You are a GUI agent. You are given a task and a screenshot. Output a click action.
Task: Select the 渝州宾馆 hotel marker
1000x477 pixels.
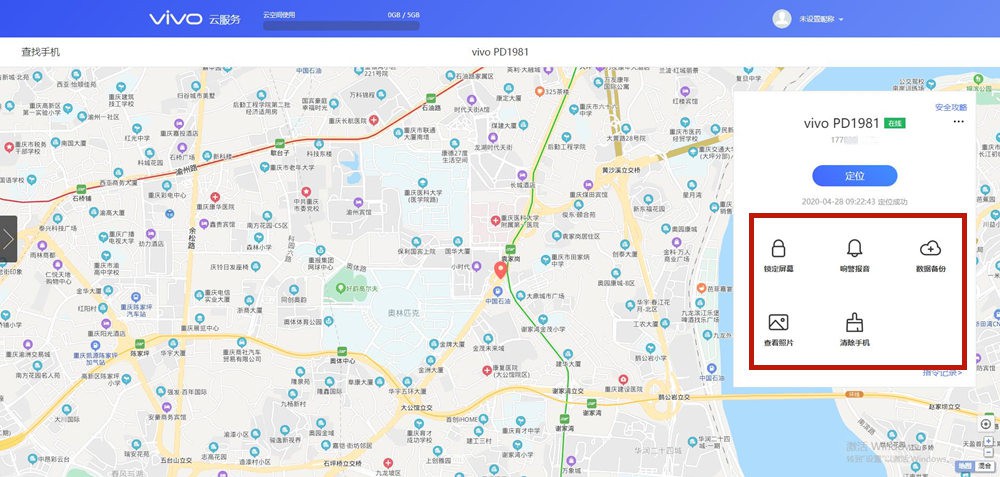358,202
